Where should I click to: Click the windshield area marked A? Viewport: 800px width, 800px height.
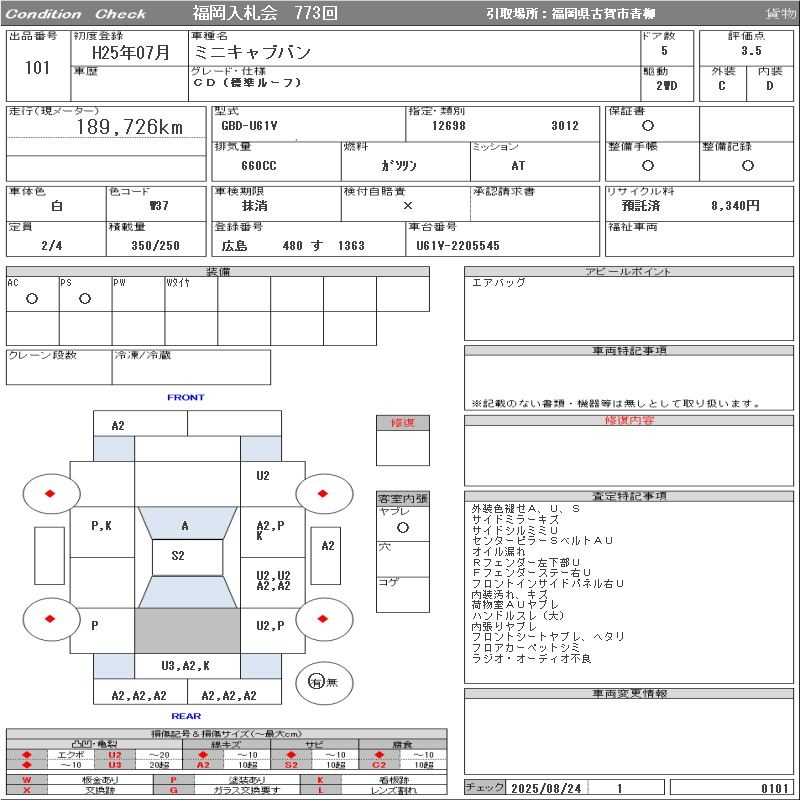pos(185,525)
